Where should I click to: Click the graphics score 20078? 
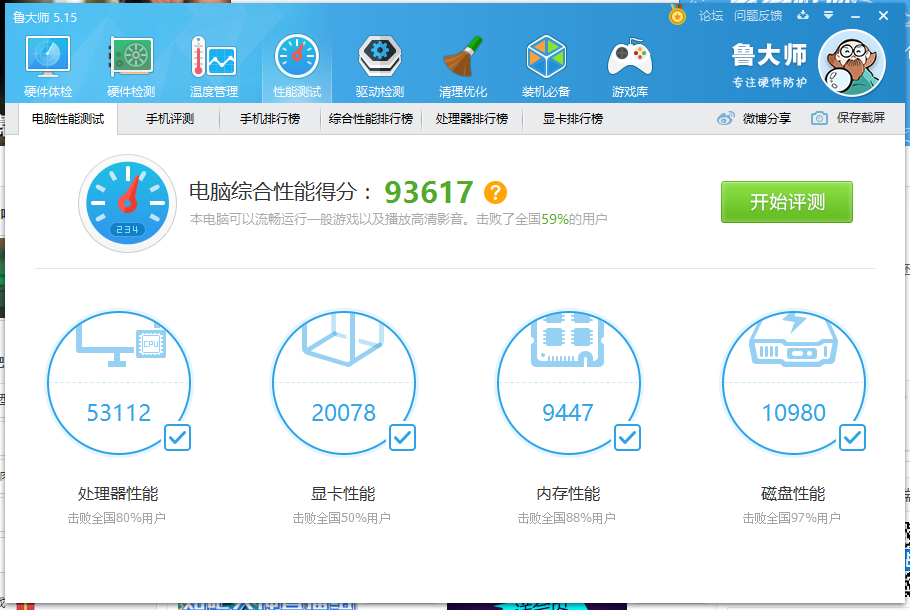[x=344, y=413]
